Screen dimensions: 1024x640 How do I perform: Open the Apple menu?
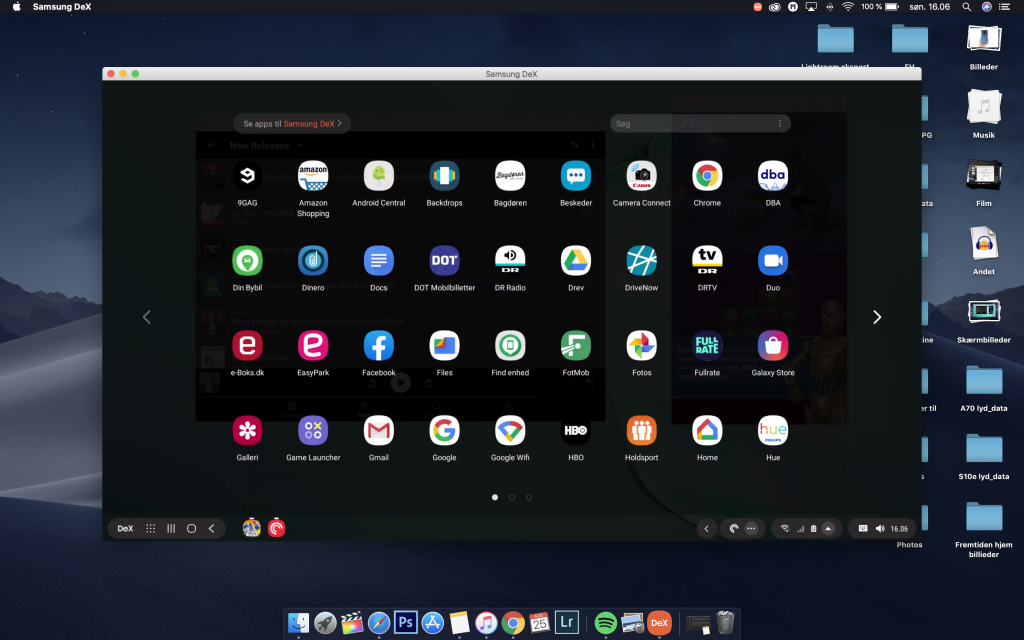(17, 7)
